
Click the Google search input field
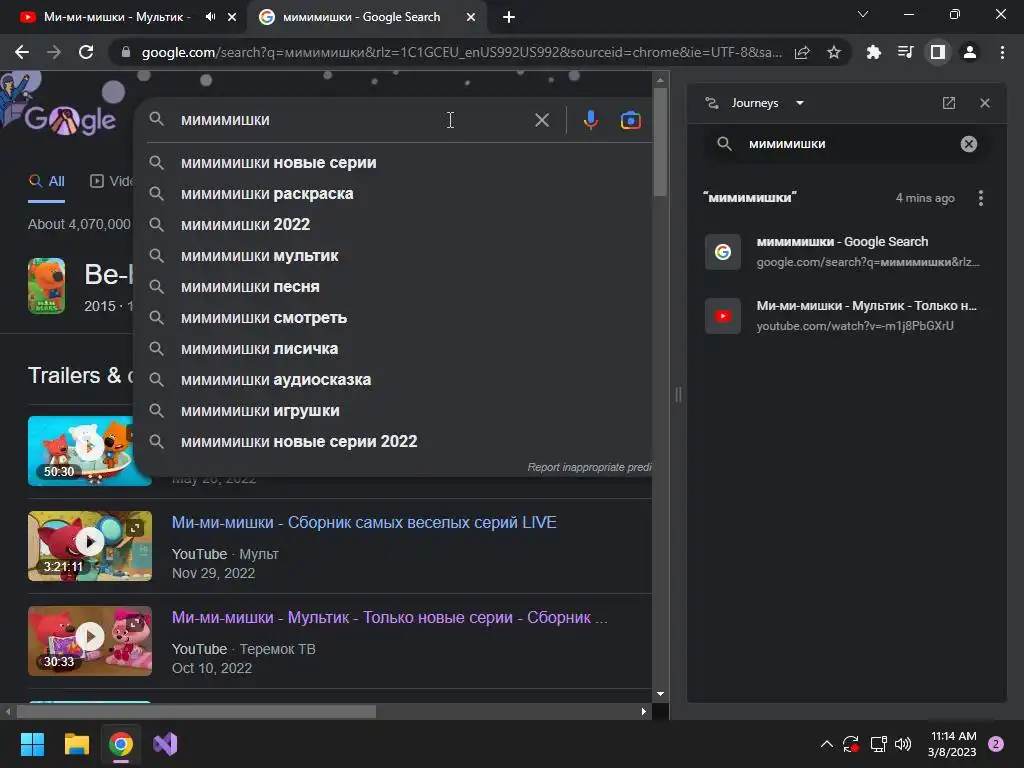[353, 120]
